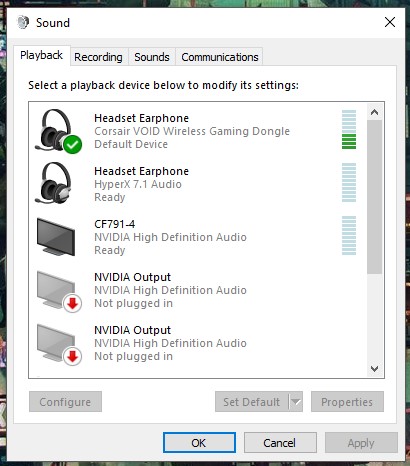Open the Set Default dropdown arrow
This screenshot has height=466, width=410.
point(296,402)
